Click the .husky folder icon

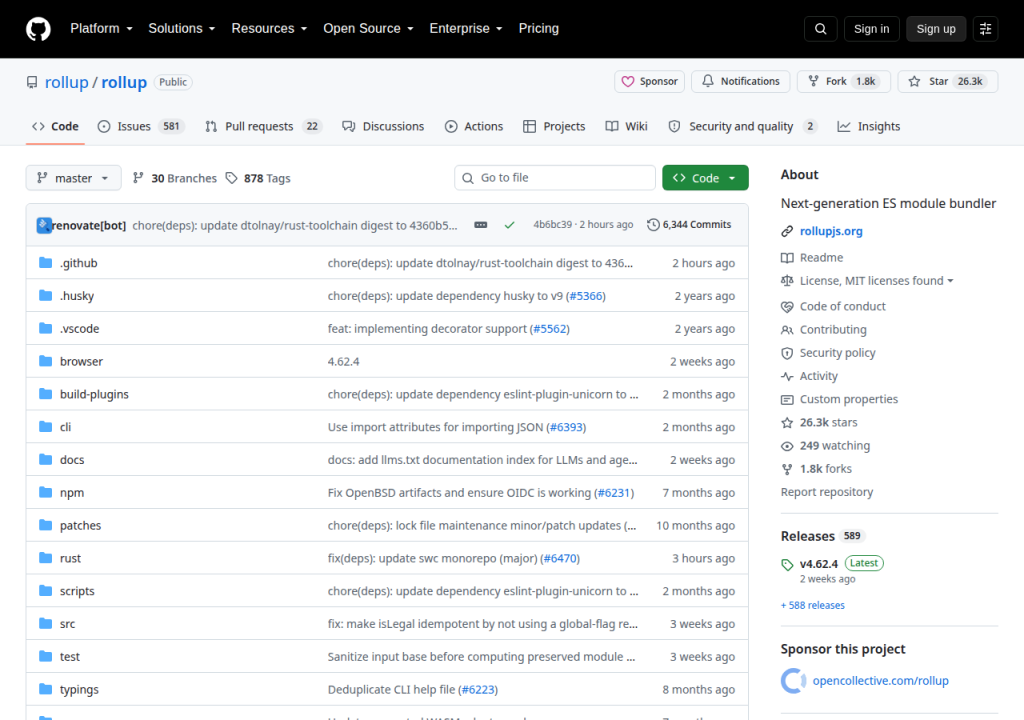coord(45,295)
